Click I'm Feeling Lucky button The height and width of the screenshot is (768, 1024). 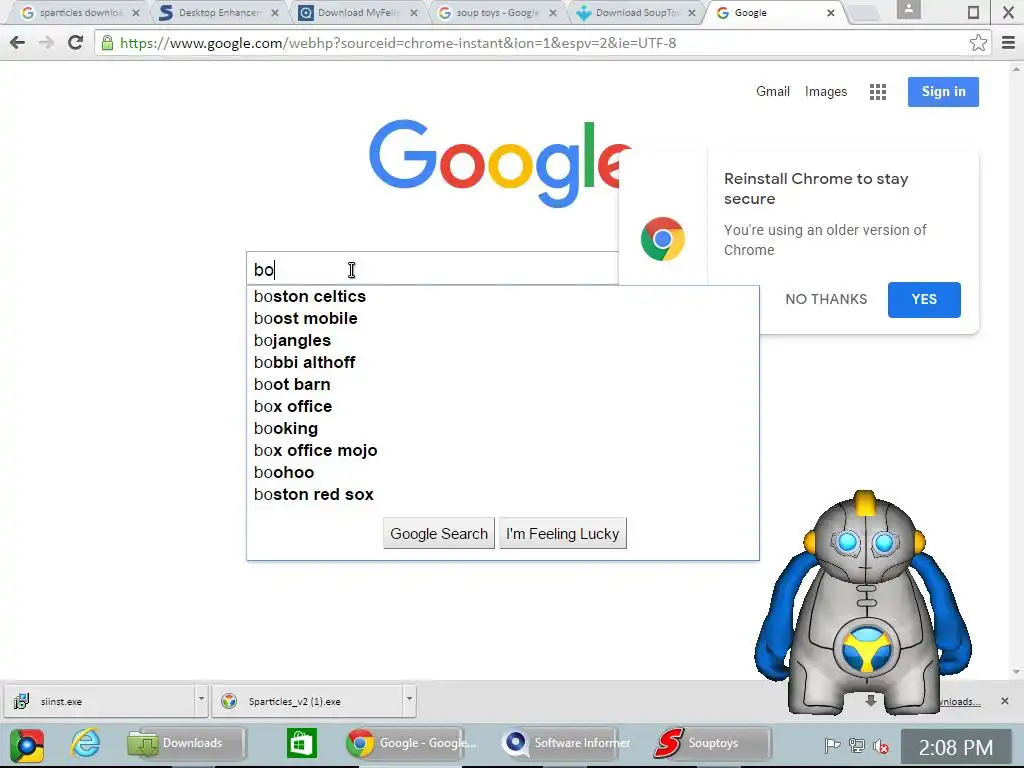562,534
